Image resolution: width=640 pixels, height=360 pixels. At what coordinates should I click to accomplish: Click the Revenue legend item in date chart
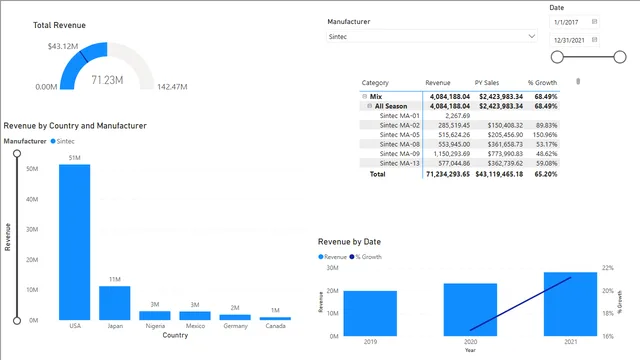pyautogui.click(x=332, y=257)
